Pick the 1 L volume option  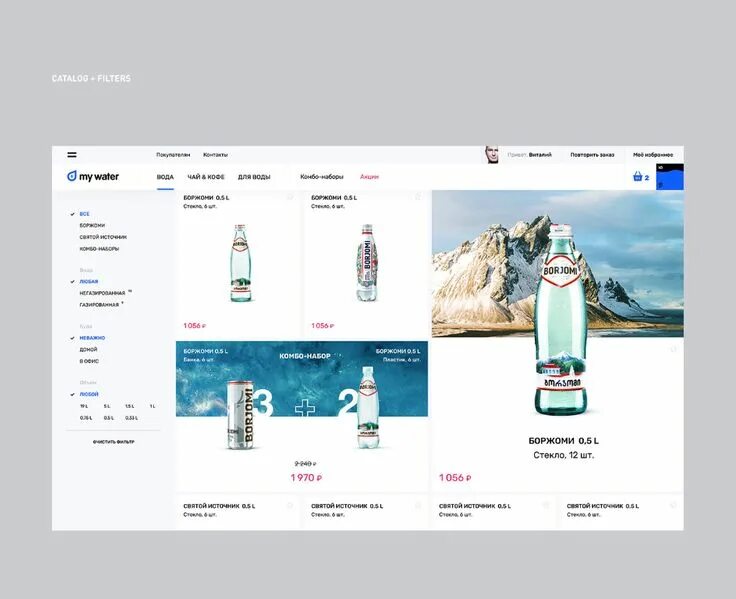pos(153,406)
